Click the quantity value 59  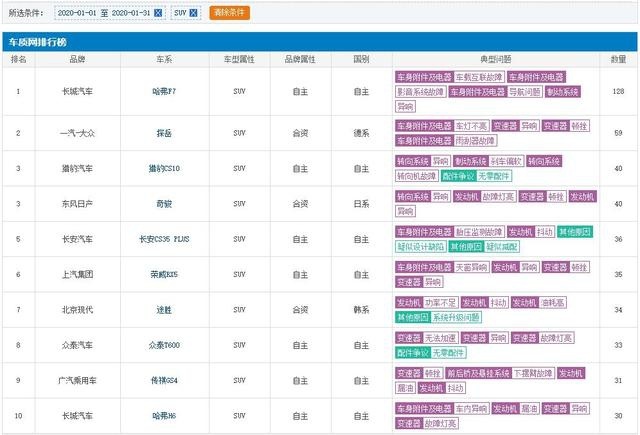pos(618,133)
